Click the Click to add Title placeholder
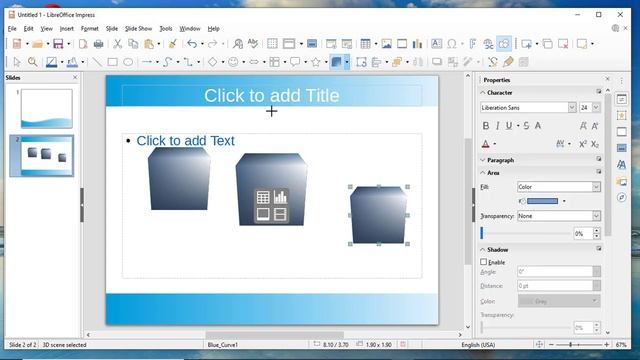The height and width of the screenshot is (360, 640). [271, 96]
